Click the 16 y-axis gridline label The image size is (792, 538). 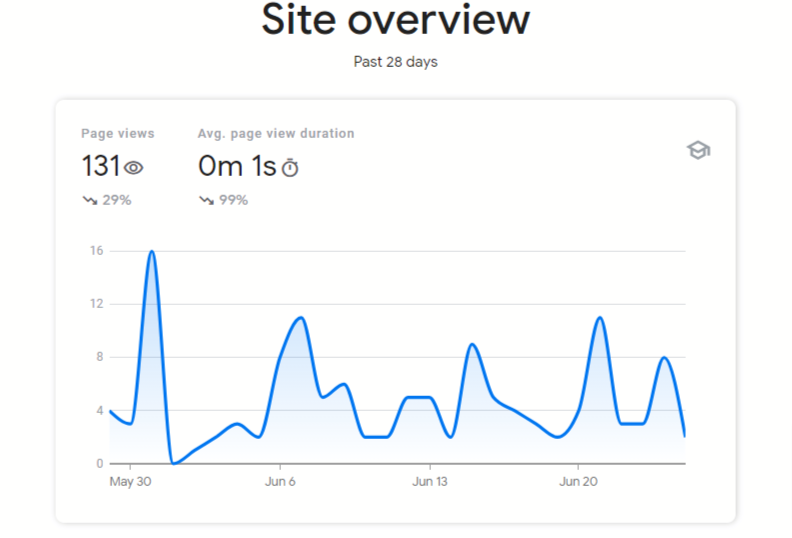pos(96,251)
